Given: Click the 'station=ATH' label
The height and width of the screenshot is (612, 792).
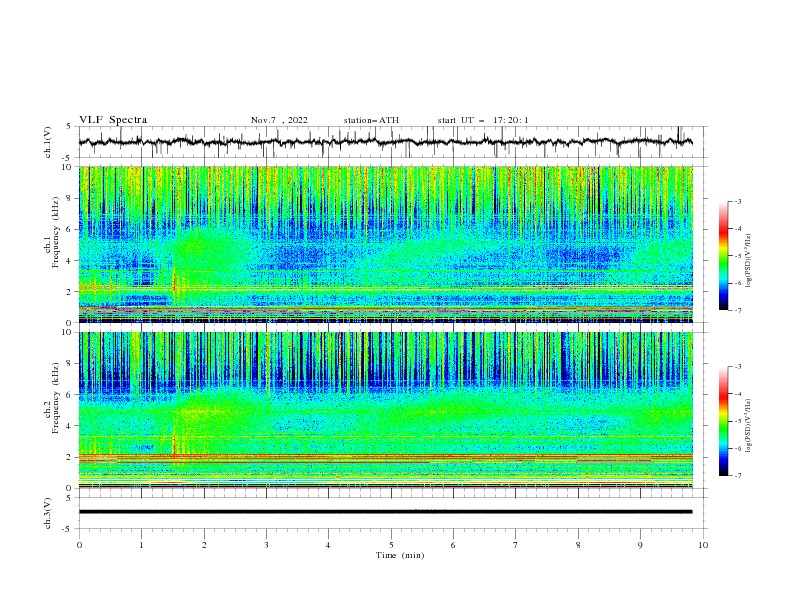Looking at the screenshot, I should pyautogui.click(x=371, y=120).
